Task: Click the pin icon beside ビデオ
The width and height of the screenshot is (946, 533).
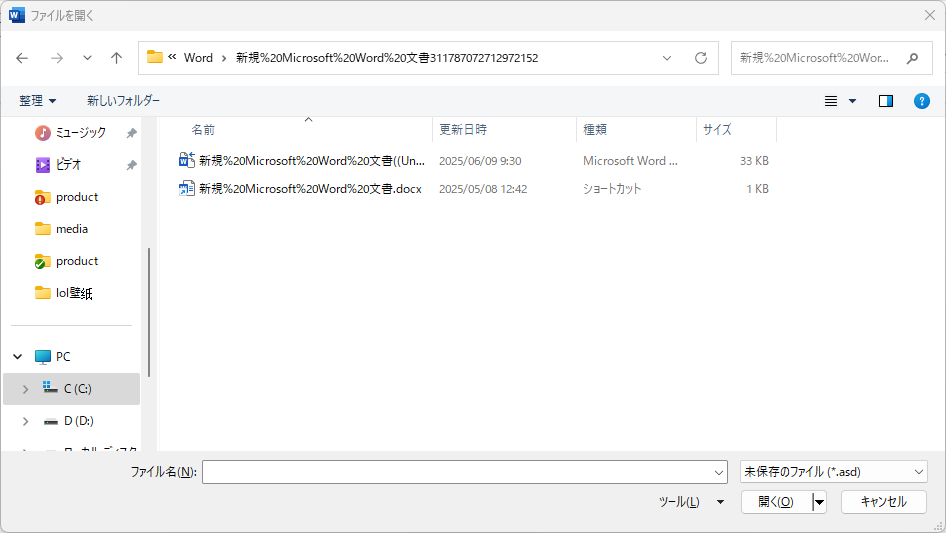Action: [x=131, y=165]
